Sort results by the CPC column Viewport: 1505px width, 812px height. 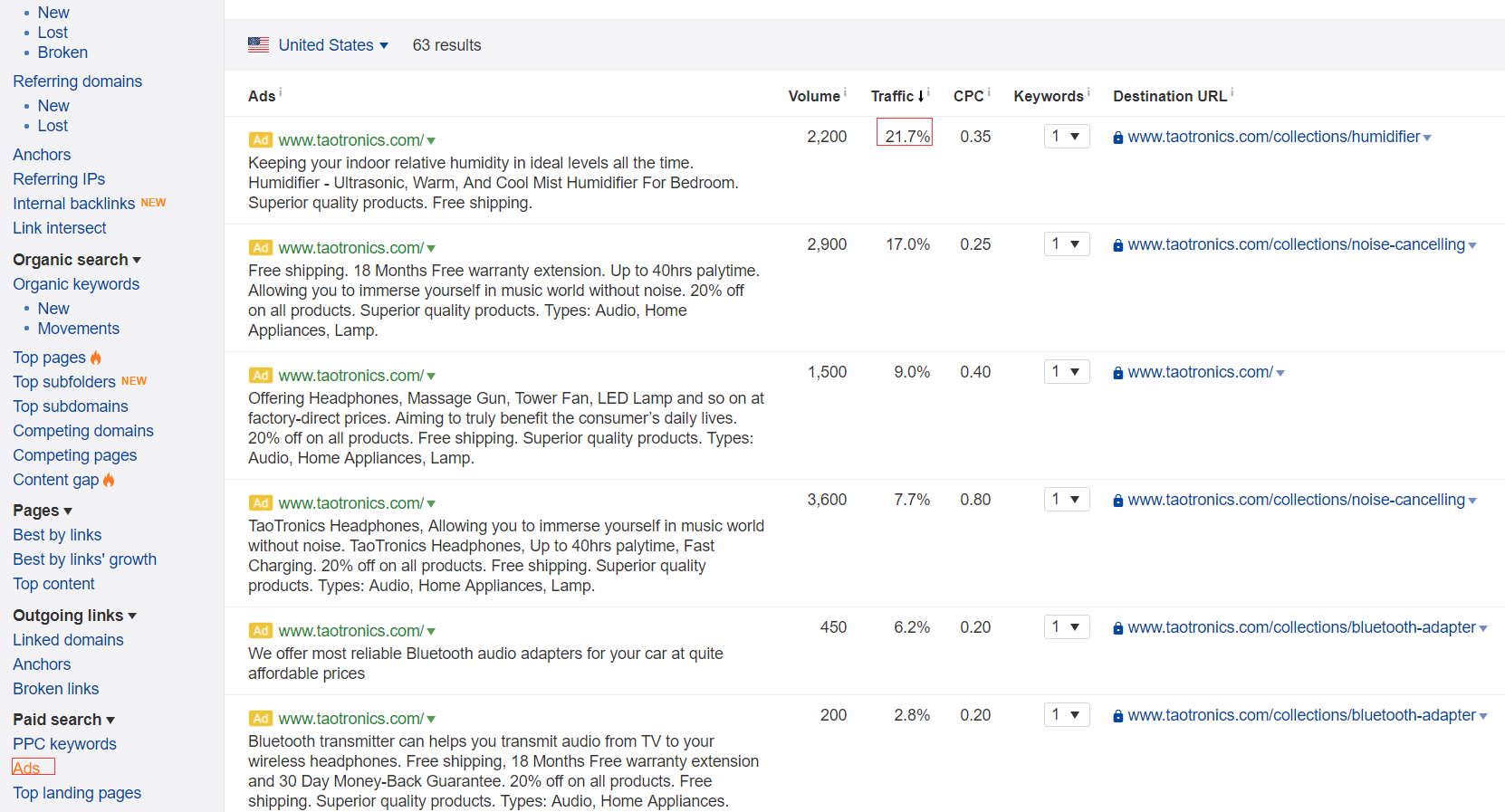[969, 96]
